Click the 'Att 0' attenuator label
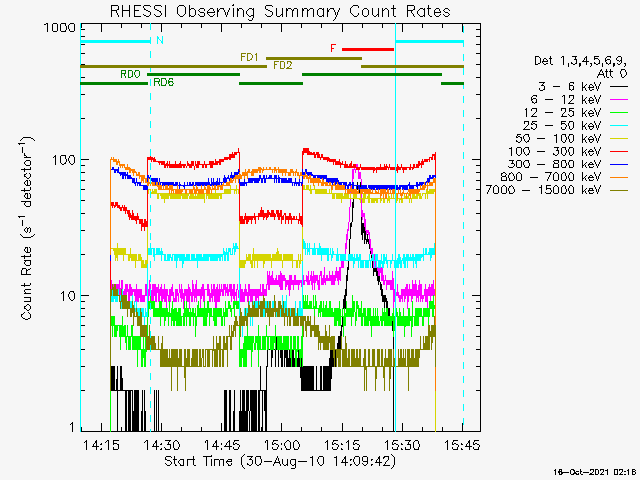The image size is (640, 480). (611, 74)
